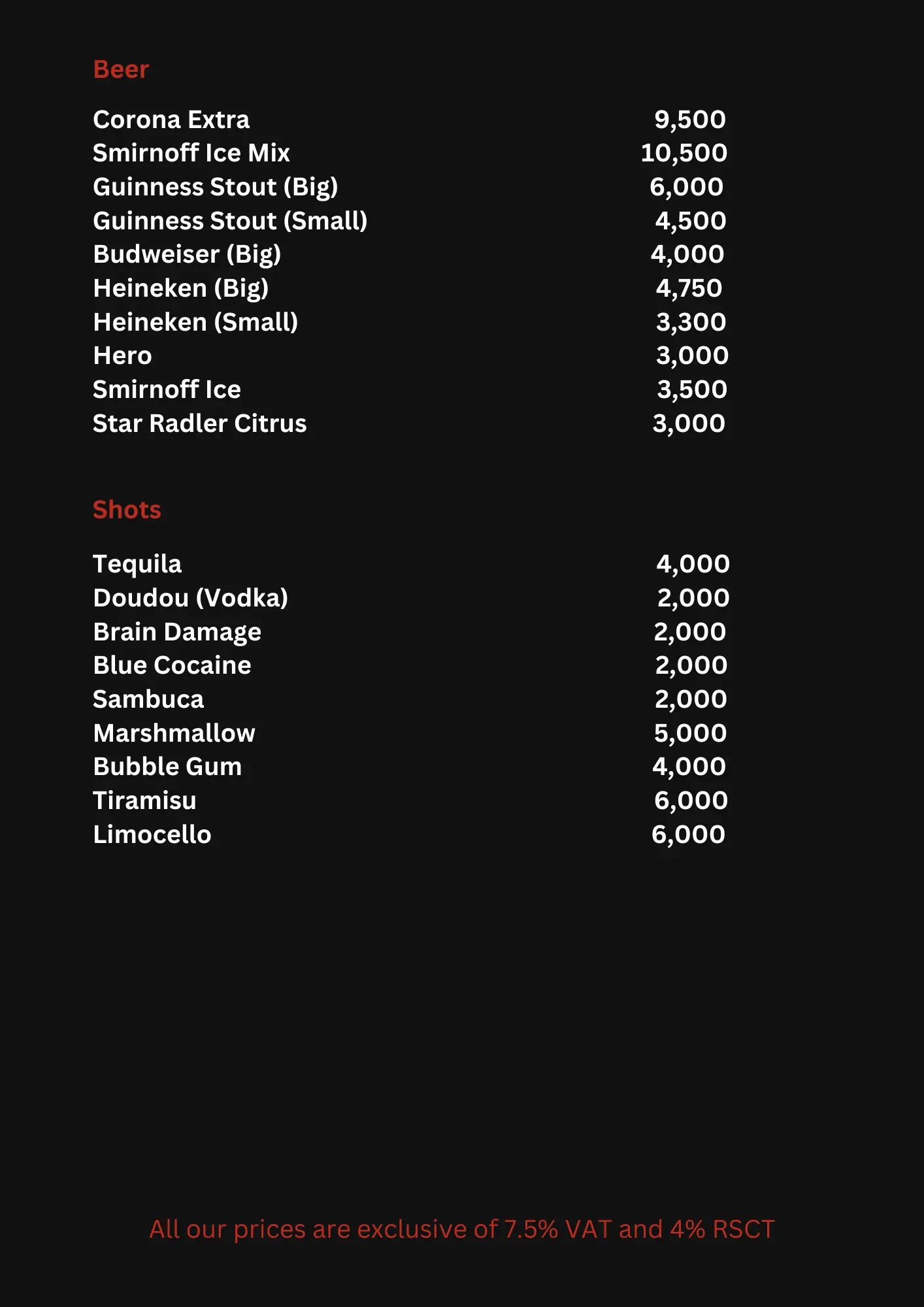Click the Heineken (Big) price 4,750
Image resolution: width=924 pixels, height=1307 pixels.
tap(689, 288)
